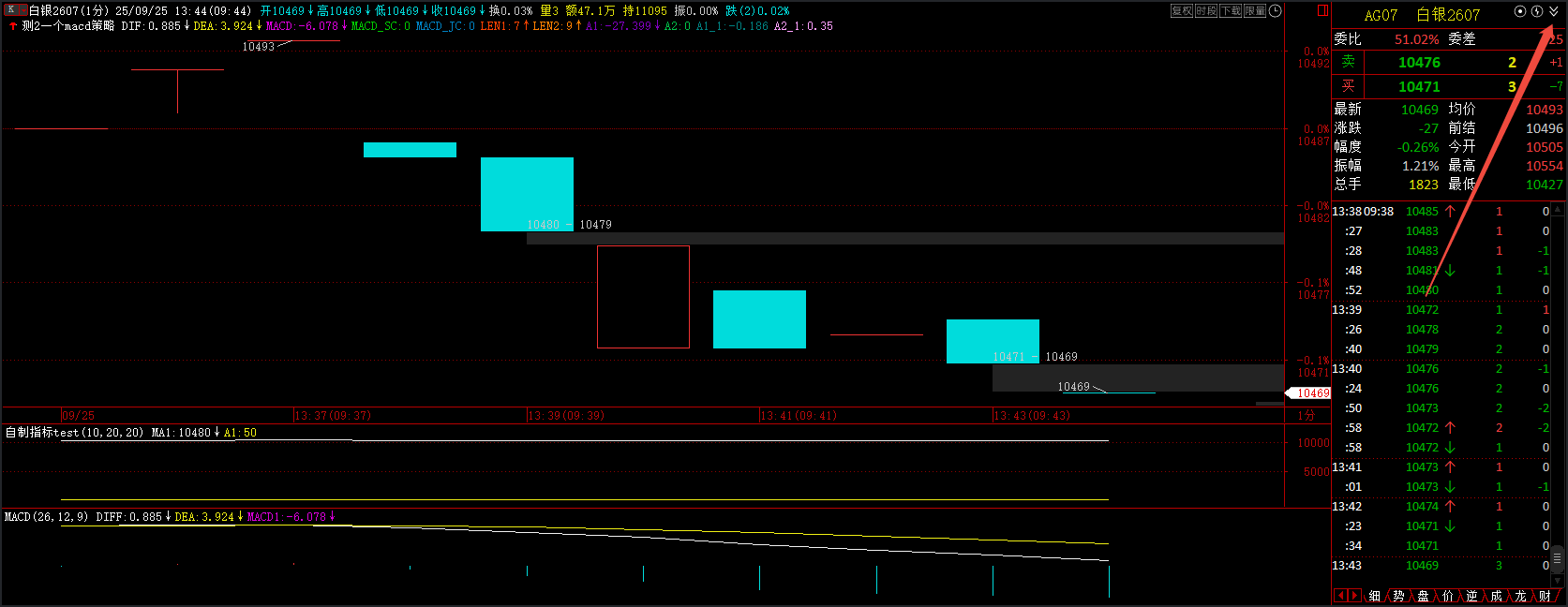Open the dropdown arrow beside the K icon
Image resolution: width=1568 pixels, height=607 pixels.
coord(22,10)
